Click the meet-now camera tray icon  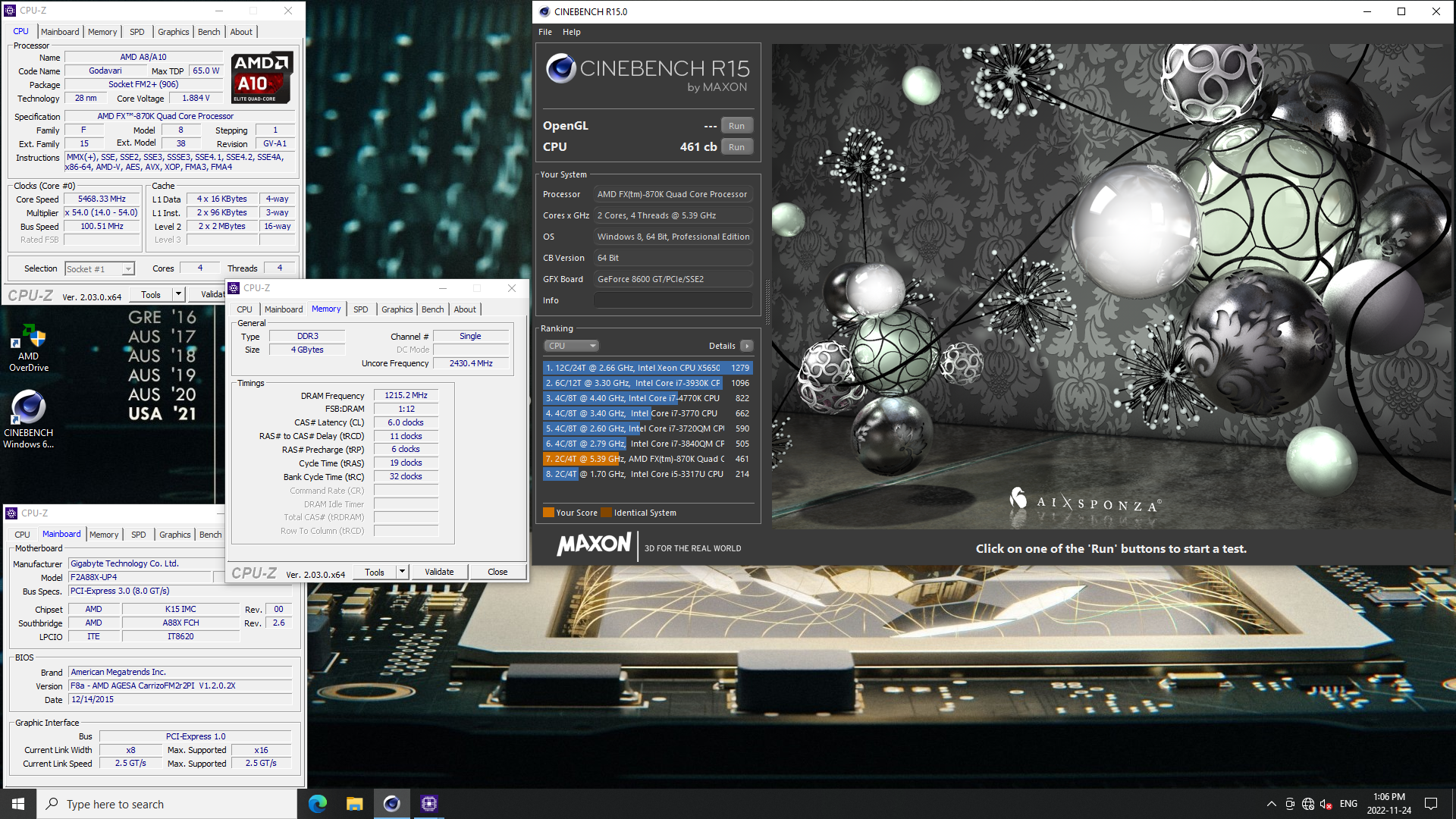click(x=1290, y=804)
